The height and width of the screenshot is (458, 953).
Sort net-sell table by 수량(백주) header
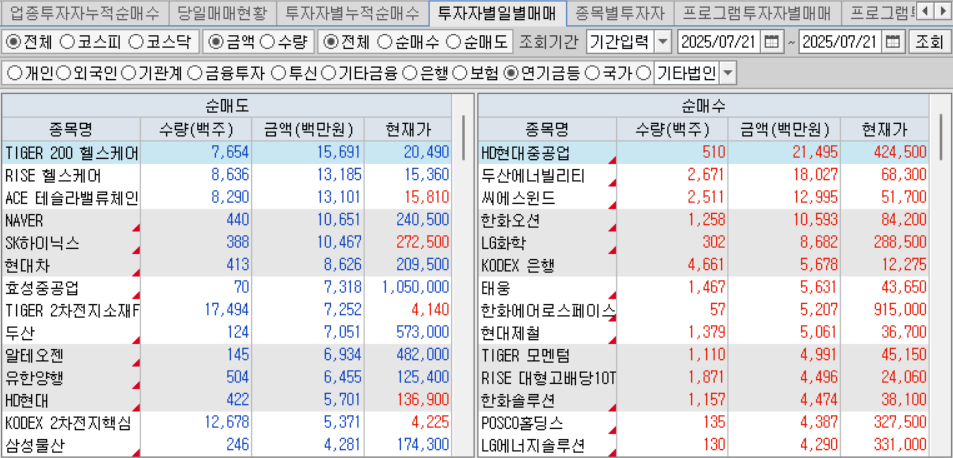click(196, 129)
